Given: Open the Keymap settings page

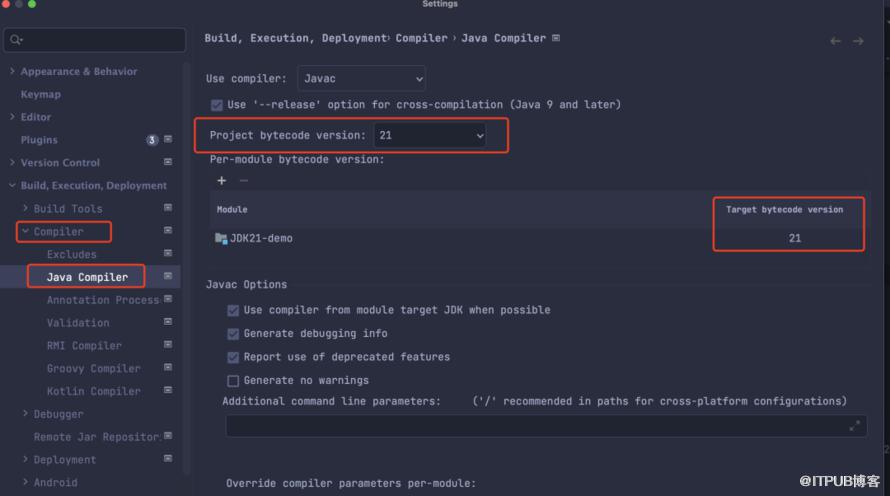Looking at the screenshot, I should tap(41, 94).
